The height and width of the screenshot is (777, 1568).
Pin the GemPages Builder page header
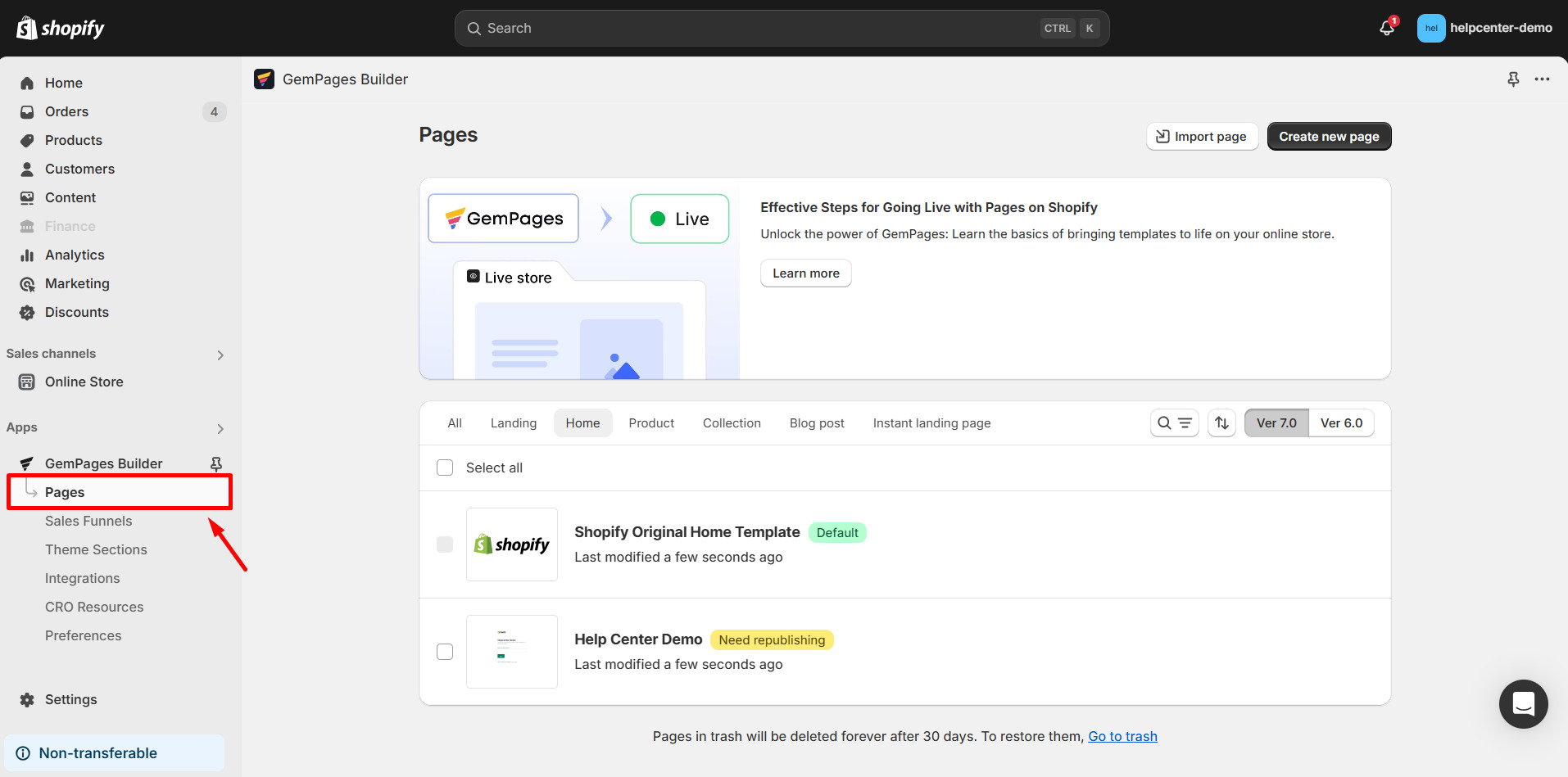click(x=1512, y=79)
